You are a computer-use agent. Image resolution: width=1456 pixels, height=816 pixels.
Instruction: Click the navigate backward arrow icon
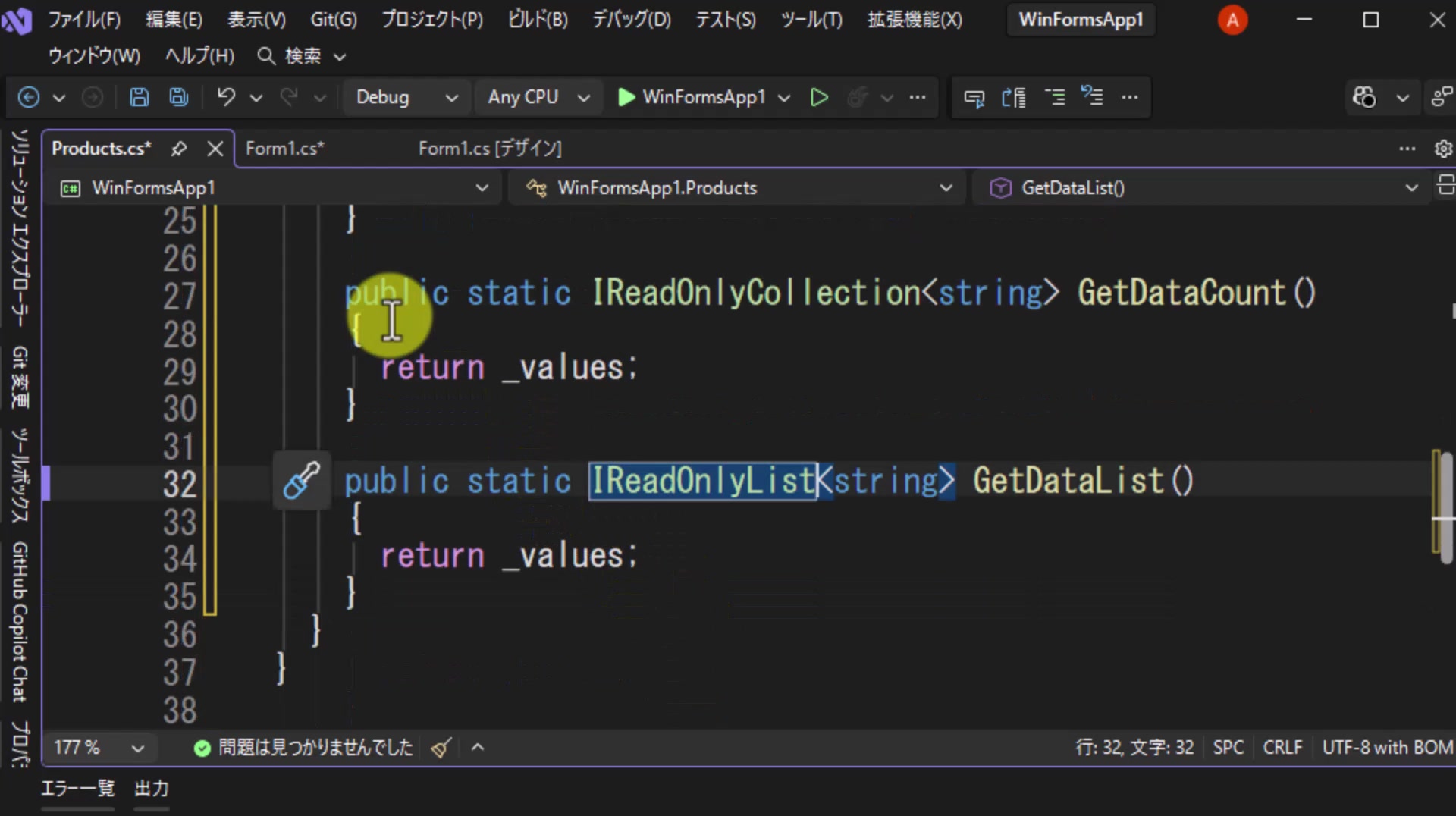pyautogui.click(x=29, y=97)
